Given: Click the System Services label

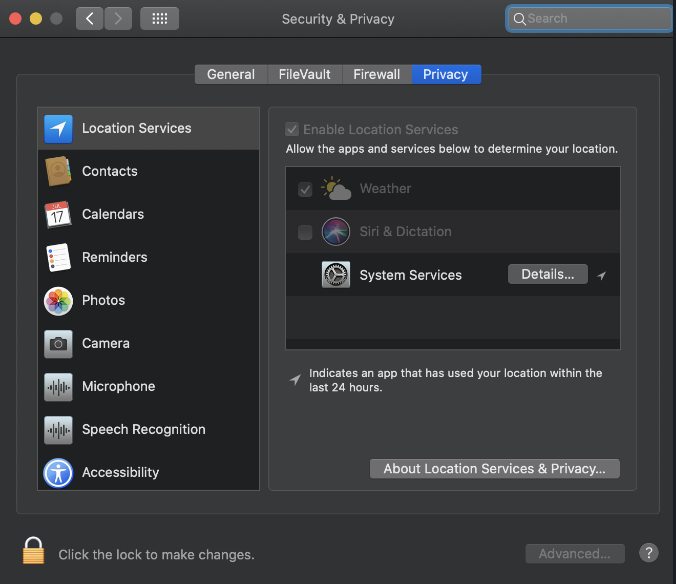Looking at the screenshot, I should tap(410, 275).
